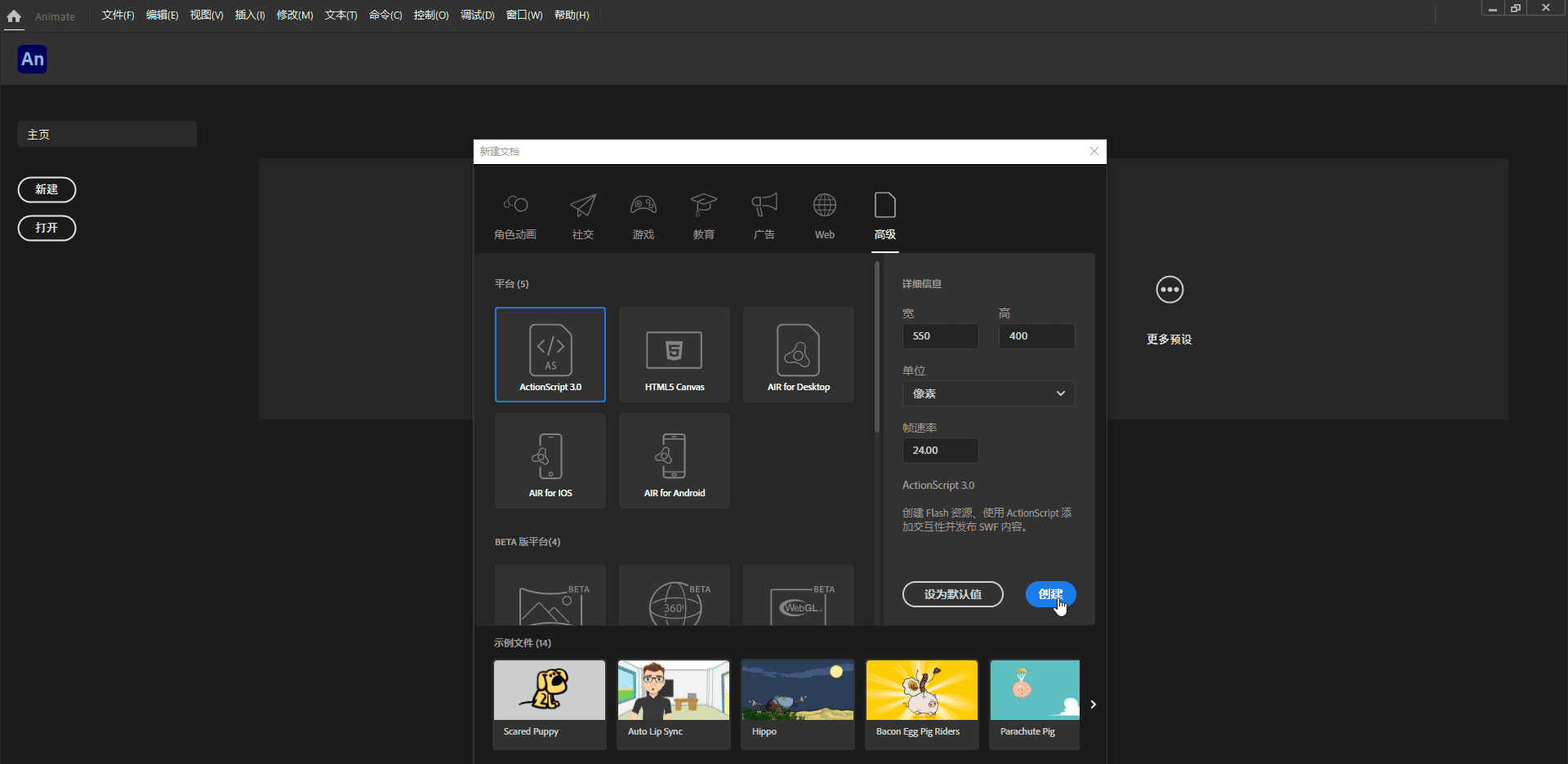
Task: Open the 控制(O) menu
Action: coord(431,16)
